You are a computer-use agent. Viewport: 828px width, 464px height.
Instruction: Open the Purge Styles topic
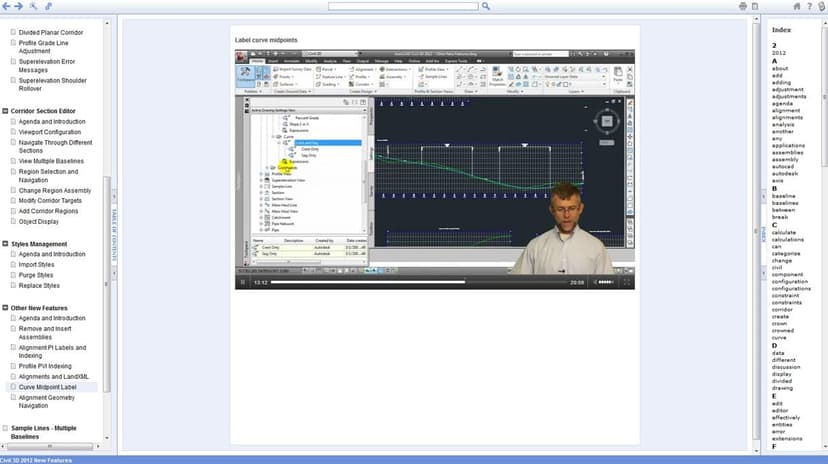point(35,275)
